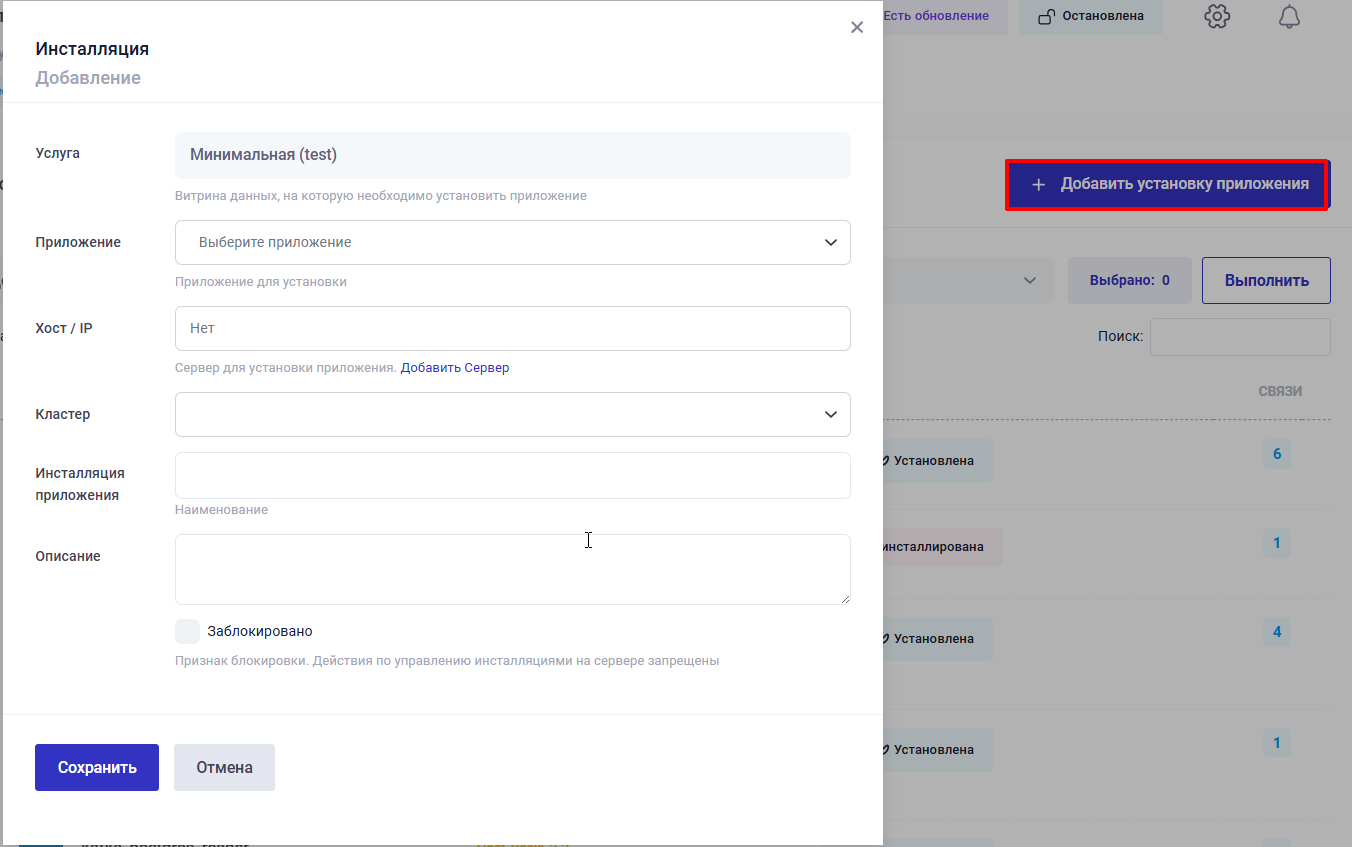Image resolution: width=1352 pixels, height=847 pixels.
Task: Click Добавить установку приложения button
Action: click(x=1168, y=185)
